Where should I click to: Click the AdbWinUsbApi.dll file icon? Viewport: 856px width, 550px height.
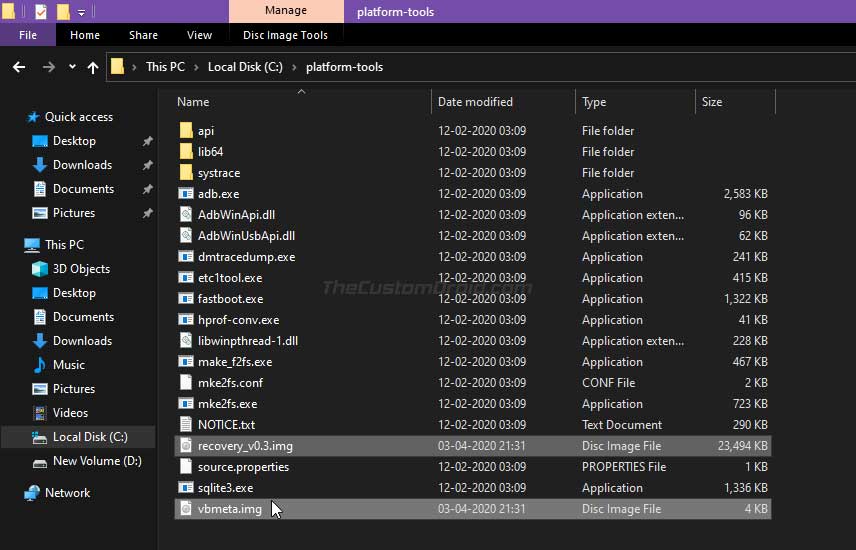tap(186, 235)
